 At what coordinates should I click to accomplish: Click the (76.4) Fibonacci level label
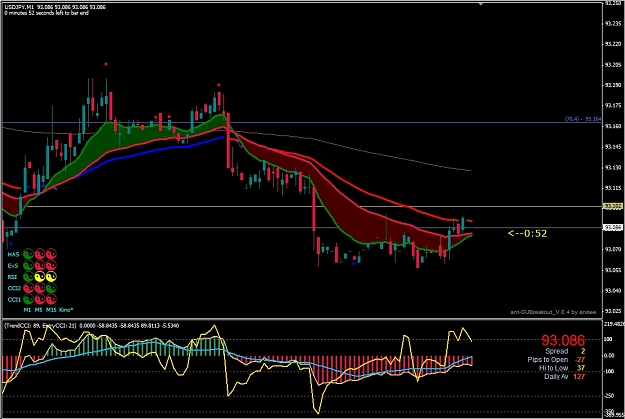[x=583, y=119]
